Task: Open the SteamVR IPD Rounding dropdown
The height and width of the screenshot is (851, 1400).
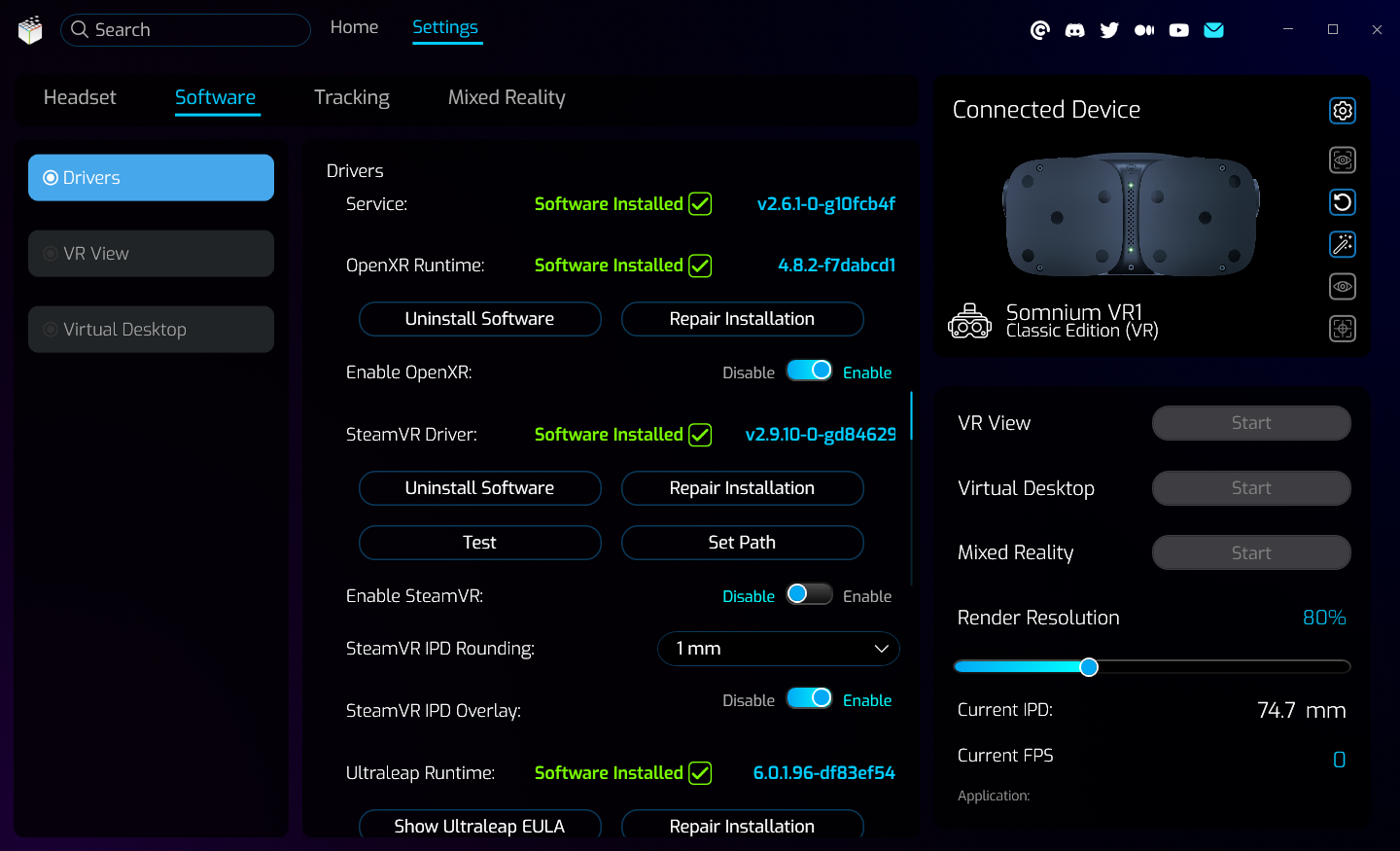Action: click(x=779, y=649)
